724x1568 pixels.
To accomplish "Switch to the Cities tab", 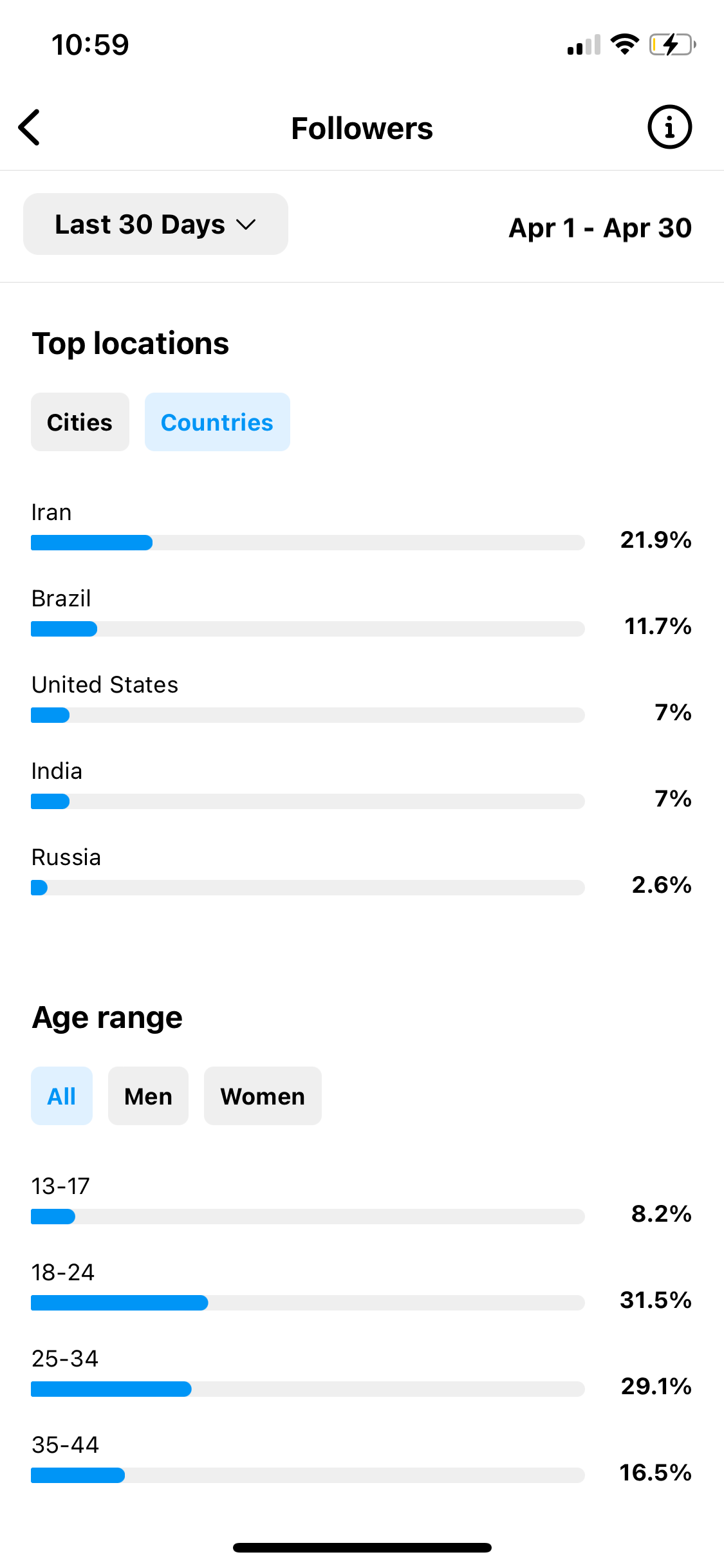I will [x=80, y=422].
